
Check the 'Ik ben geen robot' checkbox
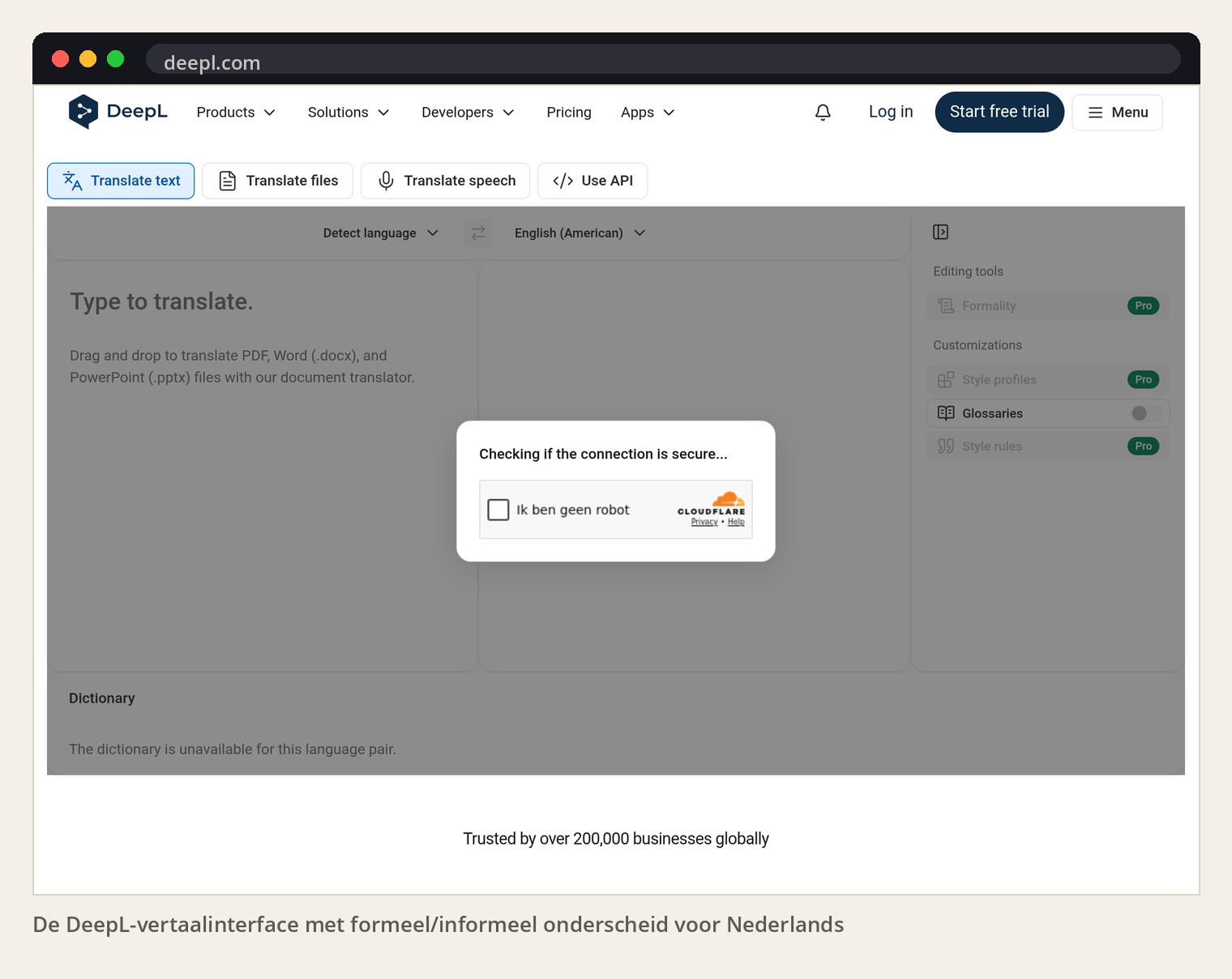[498, 510]
